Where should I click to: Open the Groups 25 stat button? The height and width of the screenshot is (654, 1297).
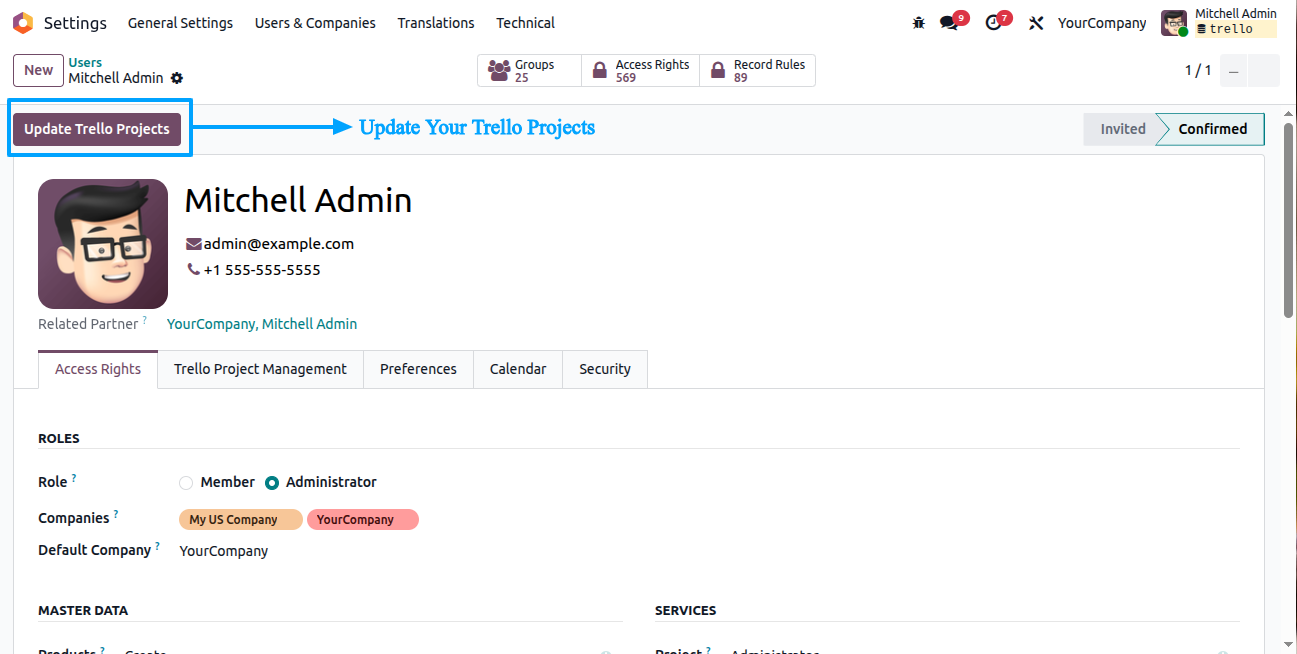[530, 71]
